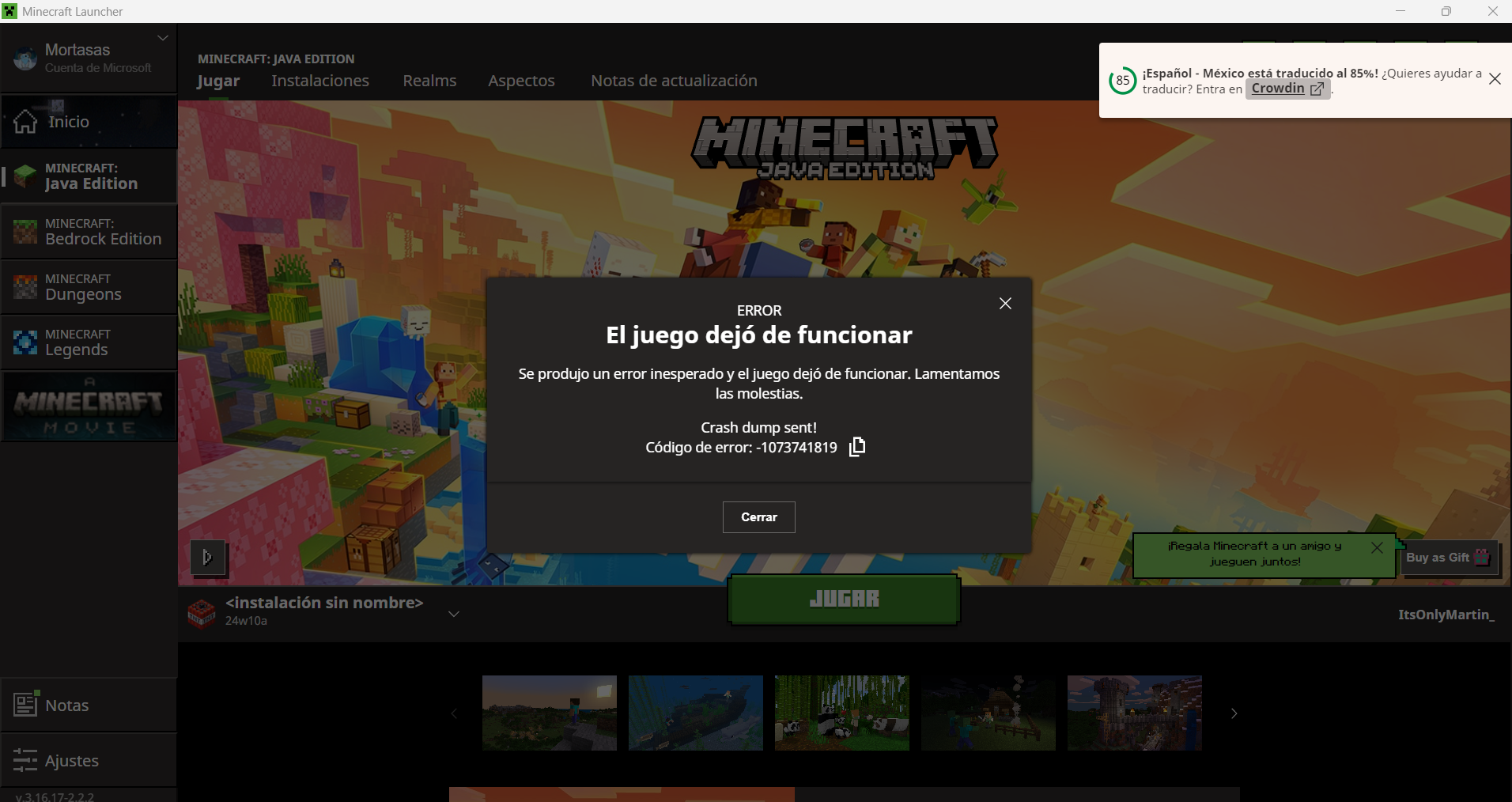Expand the installation selector chevron
The image size is (1512, 802).
pos(454,614)
